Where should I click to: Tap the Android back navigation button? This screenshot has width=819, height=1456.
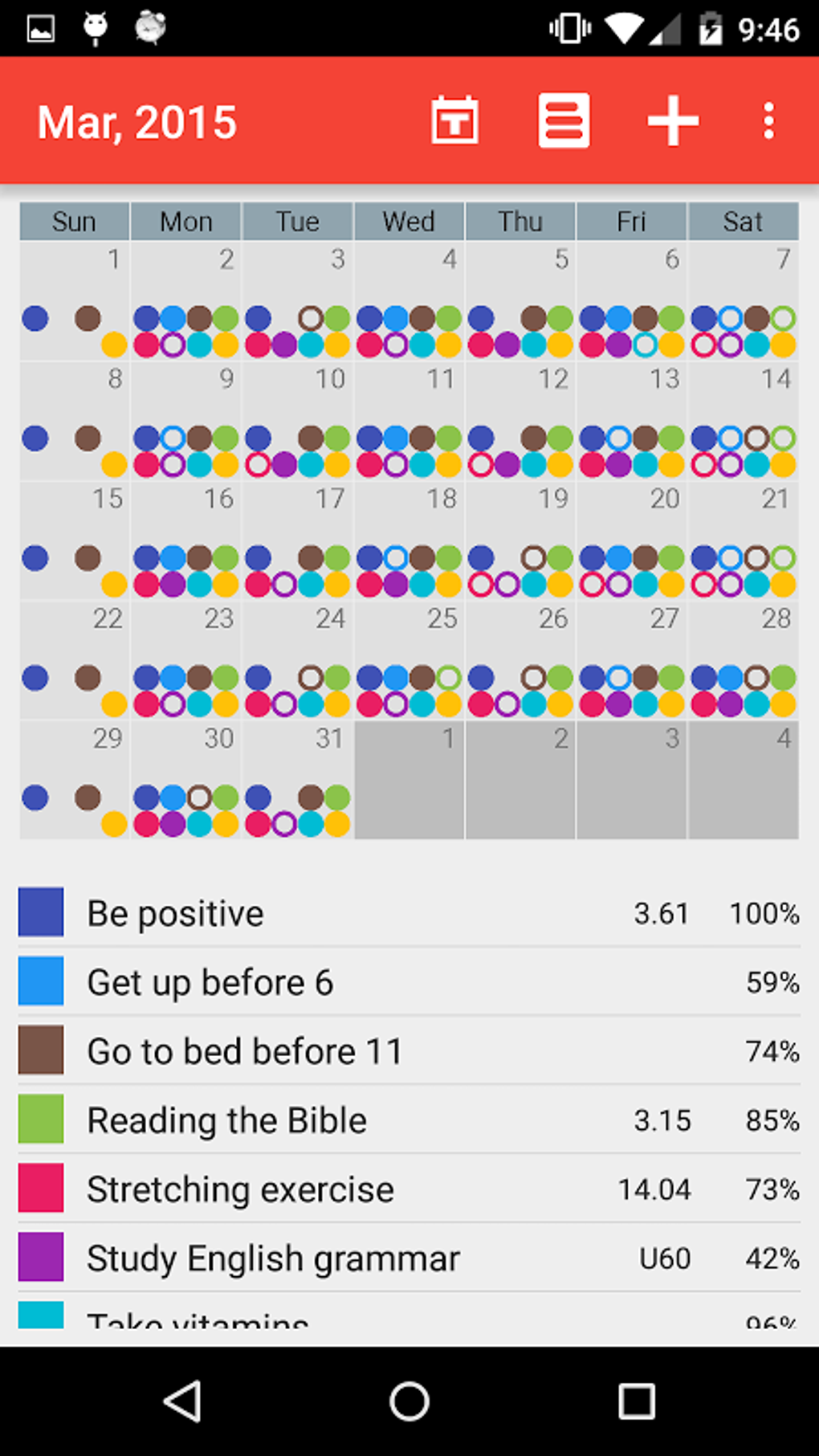point(183,1401)
